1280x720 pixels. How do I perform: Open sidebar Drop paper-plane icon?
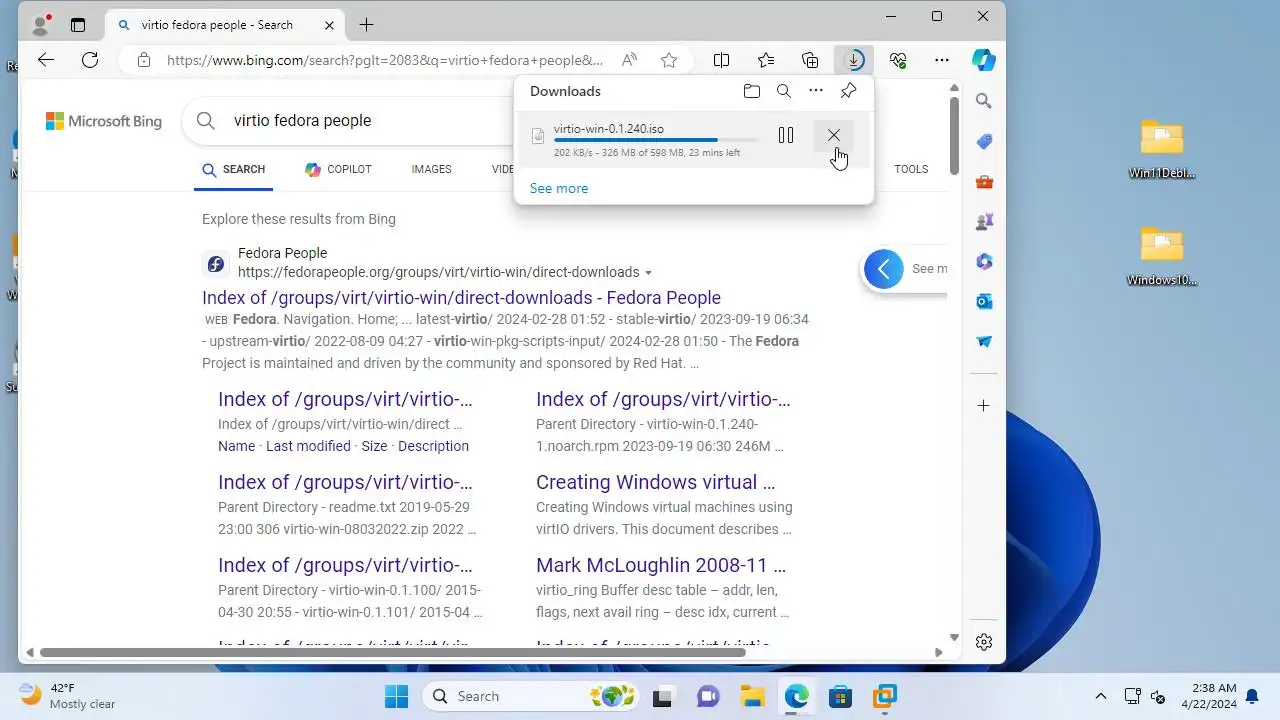click(x=984, y=341)
